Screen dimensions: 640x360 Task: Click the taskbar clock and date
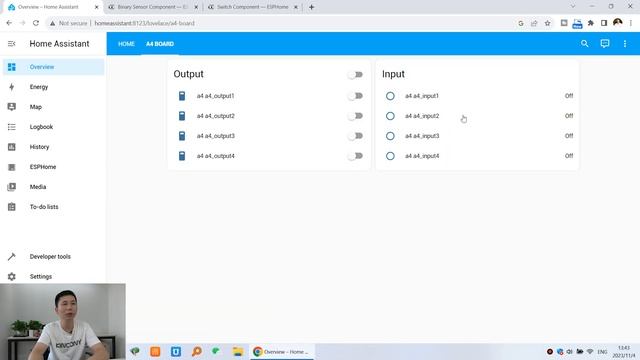click(624, 352)
